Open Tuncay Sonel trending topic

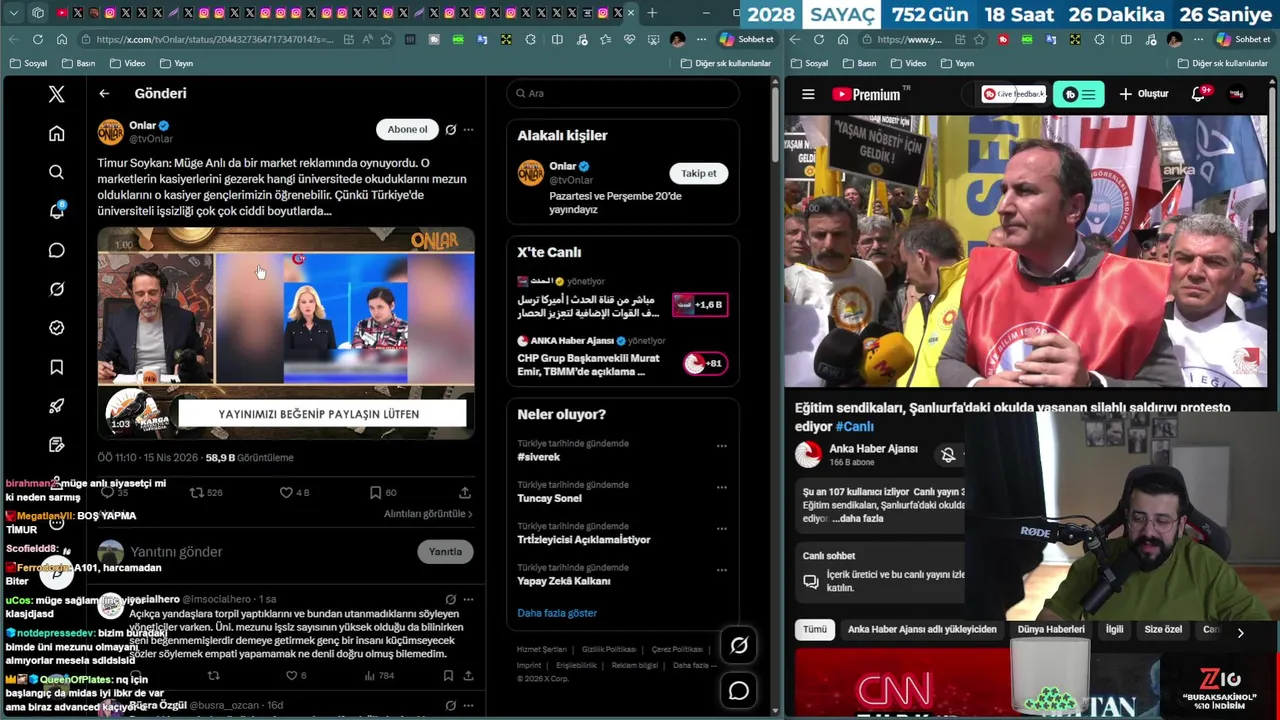click(x=549, y=498)
